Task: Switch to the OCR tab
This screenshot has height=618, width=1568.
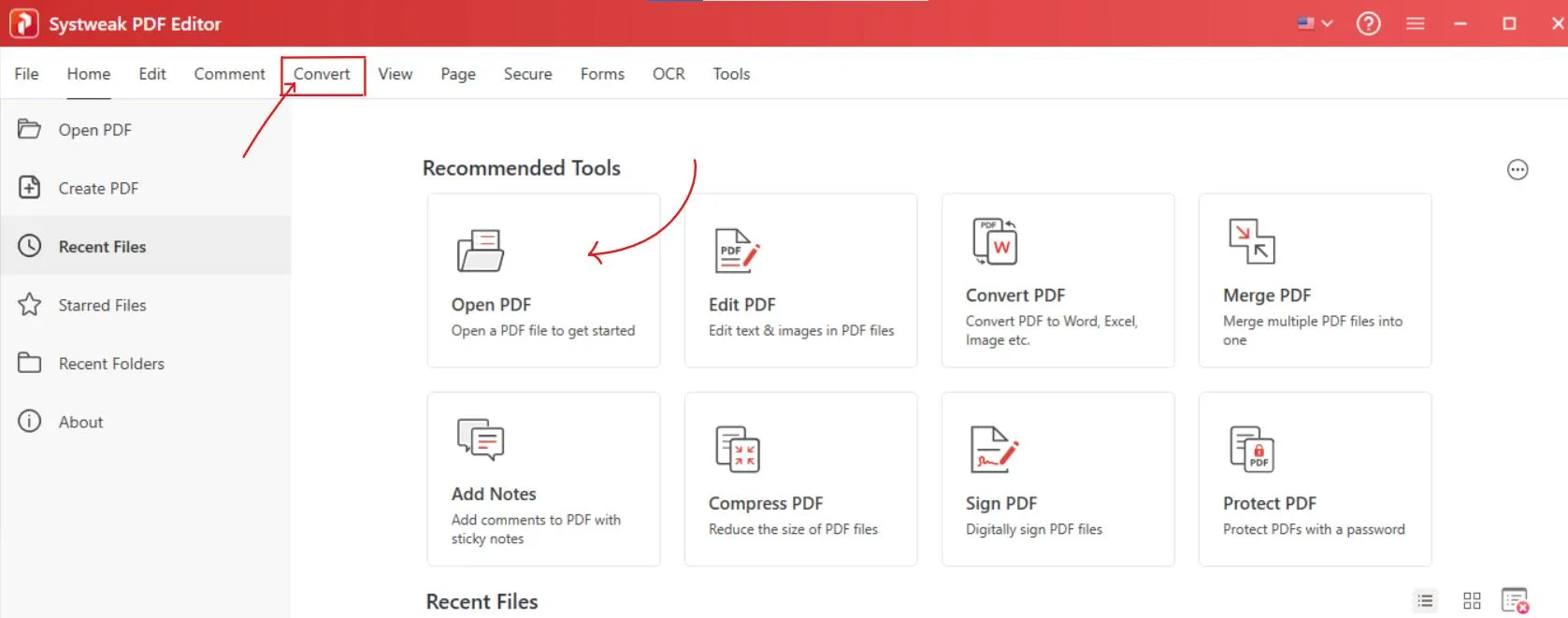Action: pos(669,74)
